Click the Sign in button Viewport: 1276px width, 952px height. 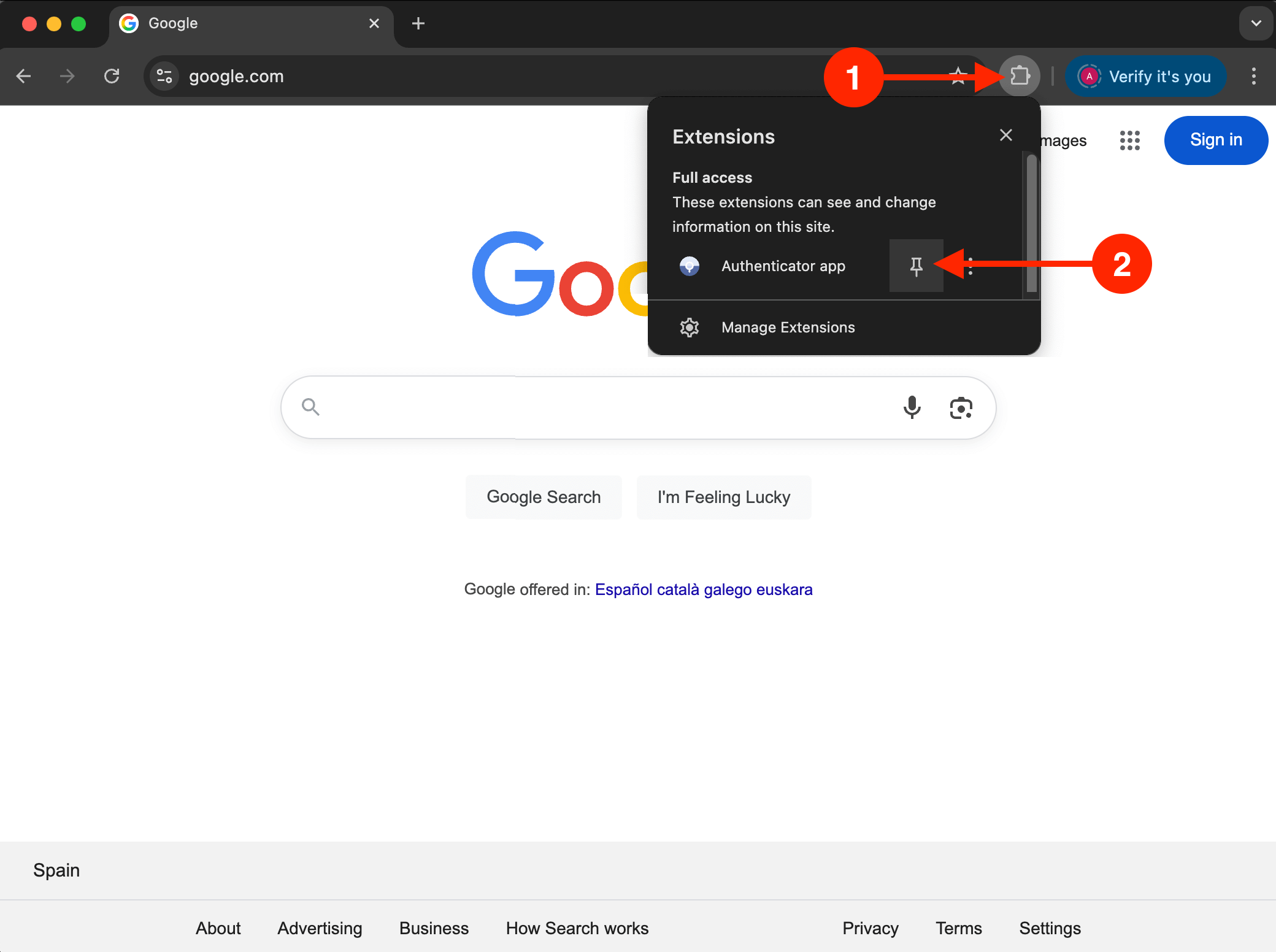[x=1215, y=140]
